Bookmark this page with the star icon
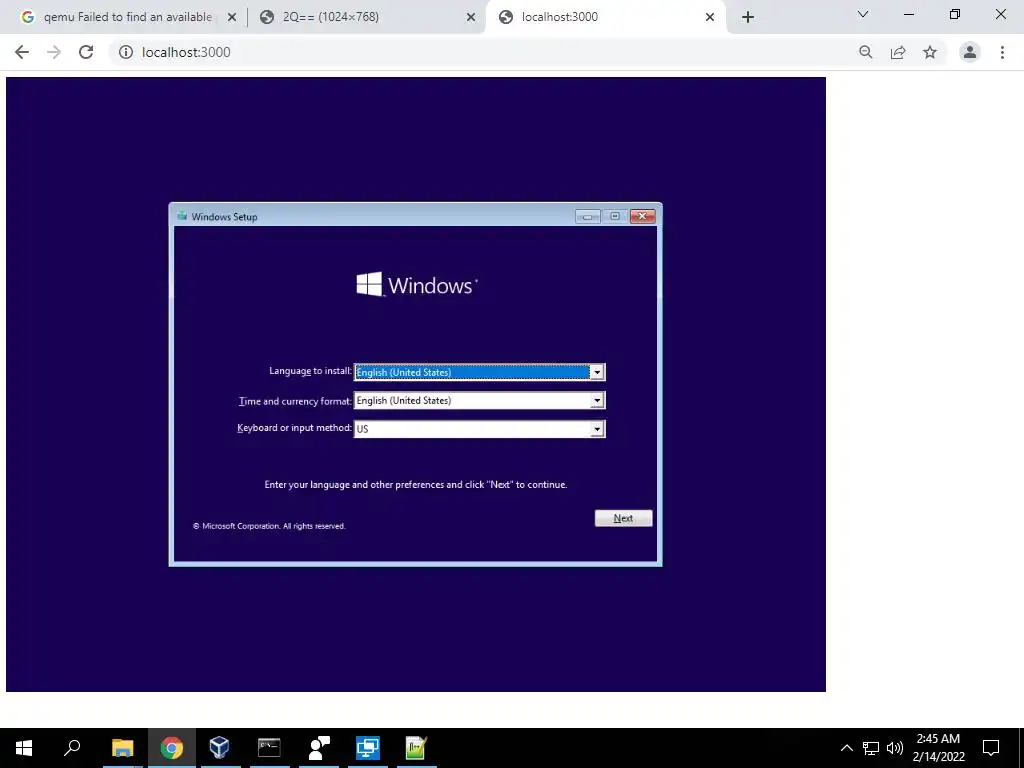 [930, 52]
